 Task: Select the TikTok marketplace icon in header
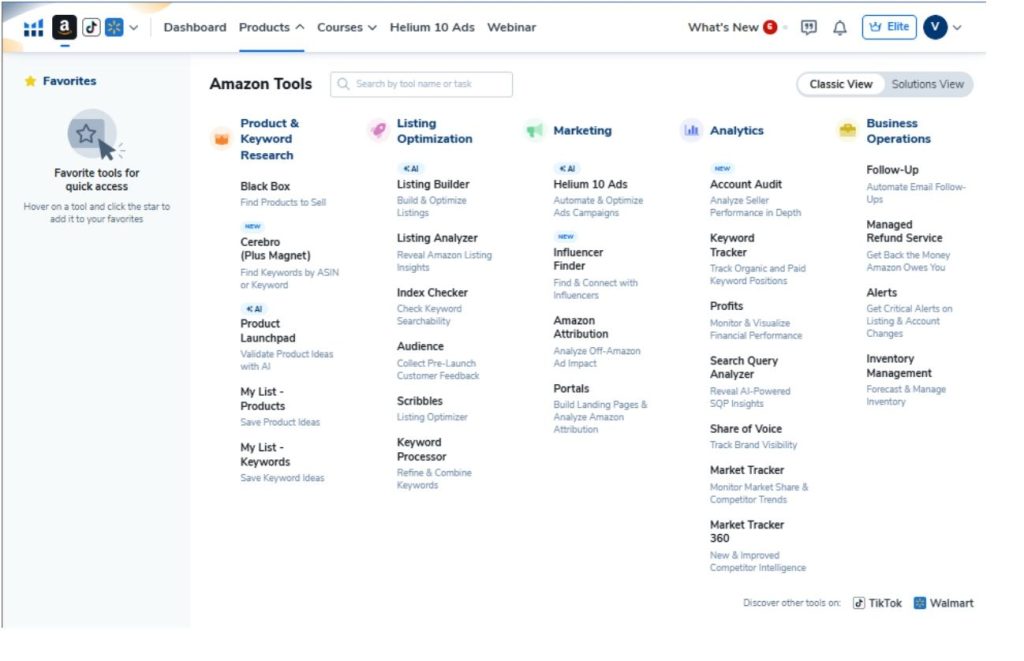click(91, 27)
